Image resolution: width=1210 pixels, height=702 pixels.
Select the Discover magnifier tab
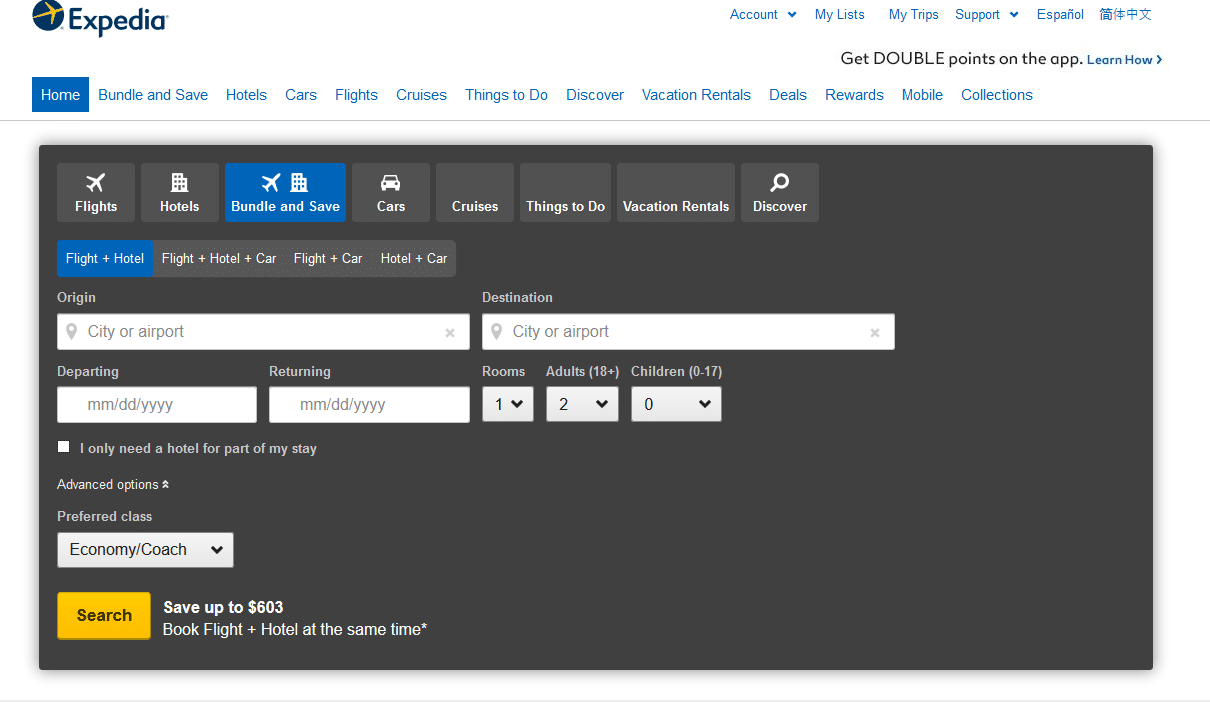(780, 193)
